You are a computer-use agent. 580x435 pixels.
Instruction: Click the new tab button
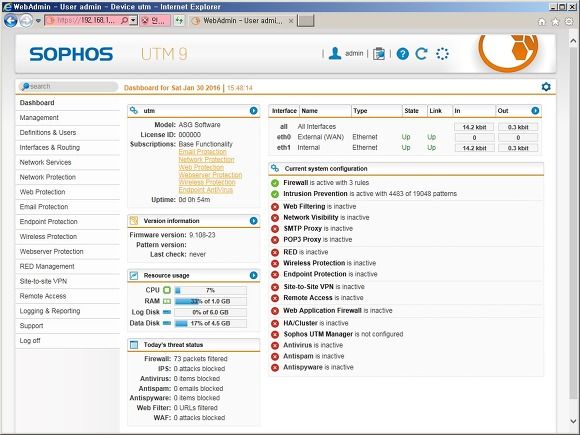(x=306, y=21)
